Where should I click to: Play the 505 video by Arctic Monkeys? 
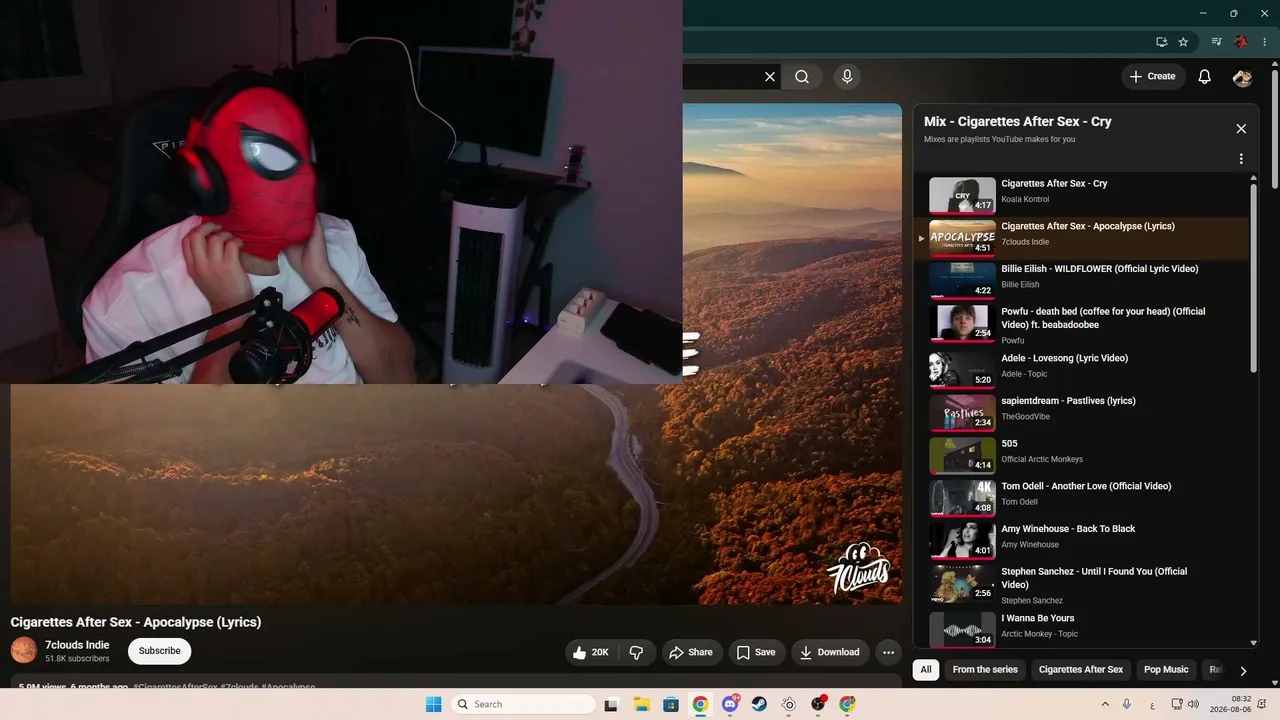coord(962,455)
